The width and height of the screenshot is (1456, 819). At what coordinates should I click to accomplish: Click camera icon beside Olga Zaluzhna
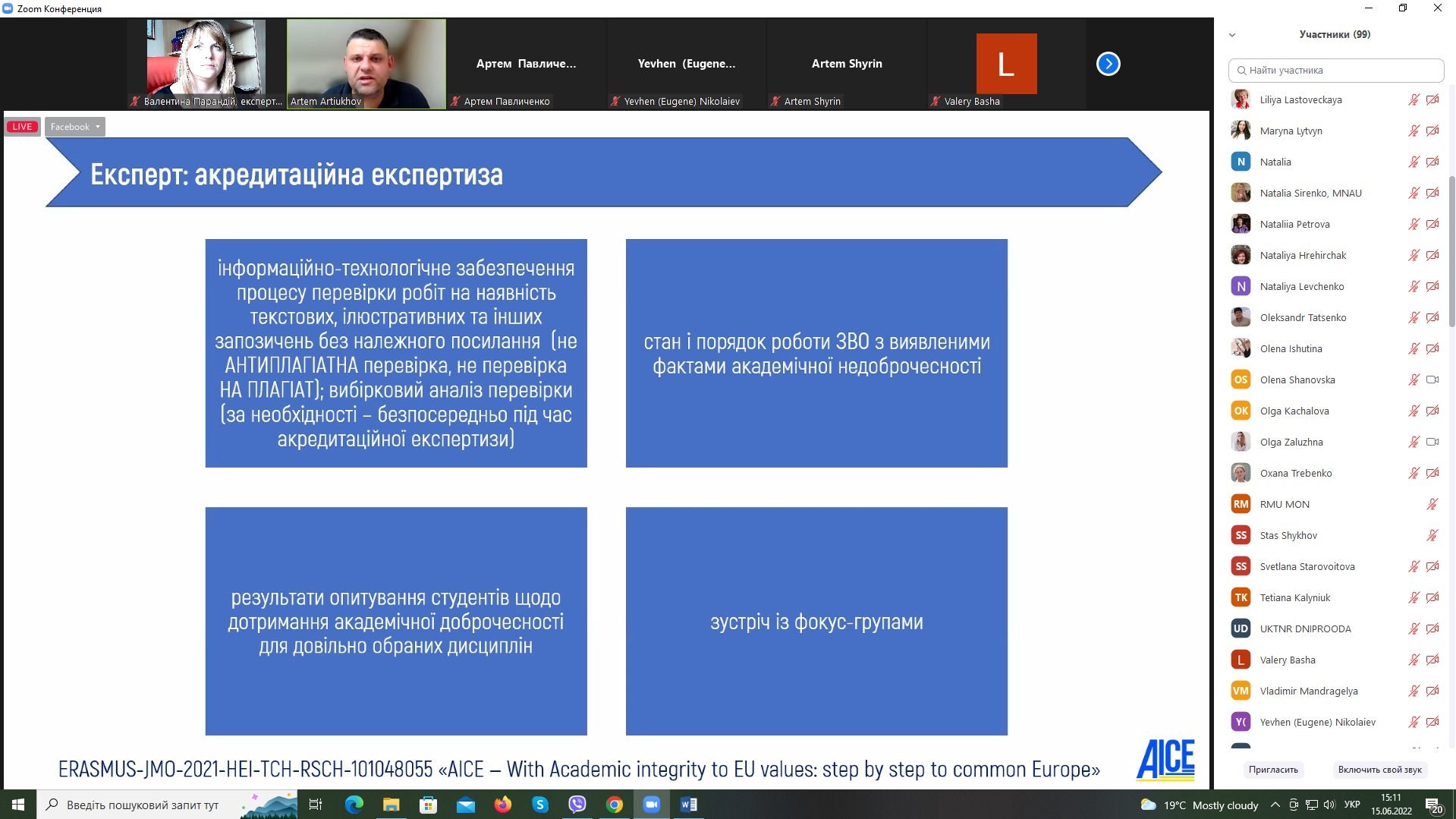[x=1432, y=442]
